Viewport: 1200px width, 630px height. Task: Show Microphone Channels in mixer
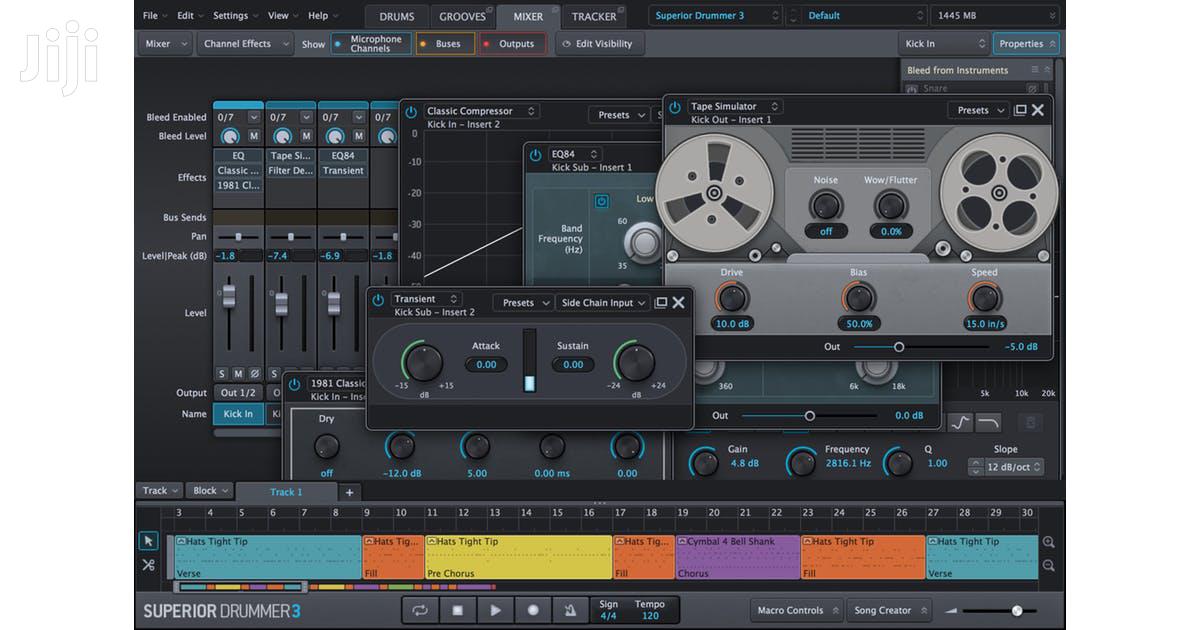371,44
